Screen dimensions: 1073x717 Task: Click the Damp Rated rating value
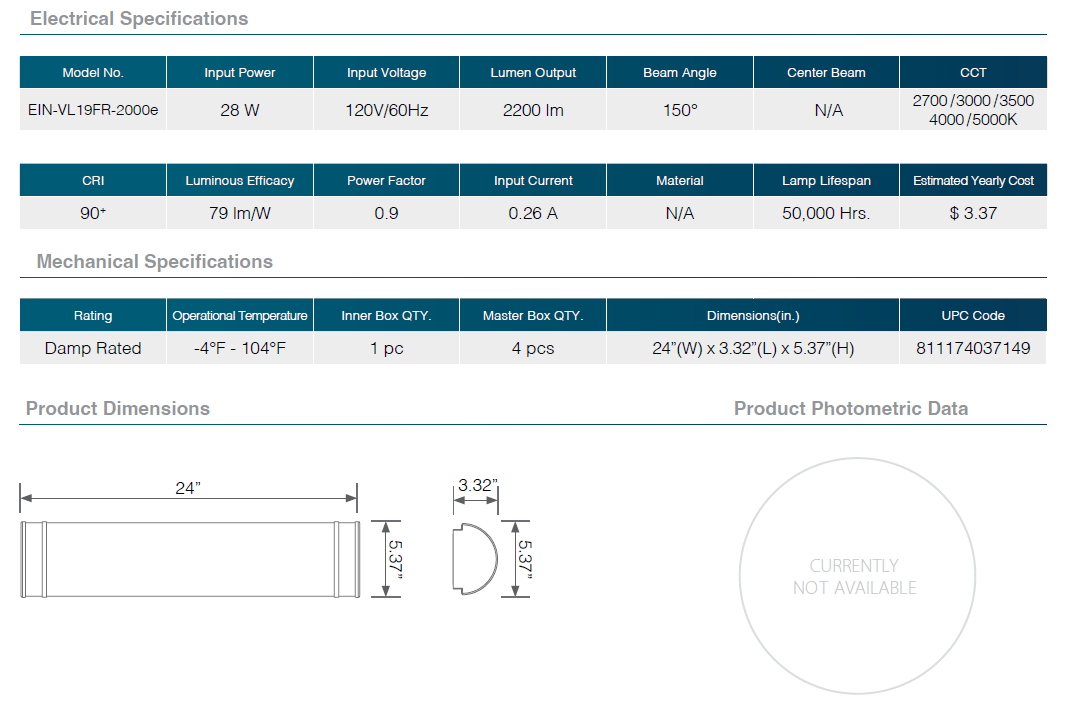pos(93,348)
